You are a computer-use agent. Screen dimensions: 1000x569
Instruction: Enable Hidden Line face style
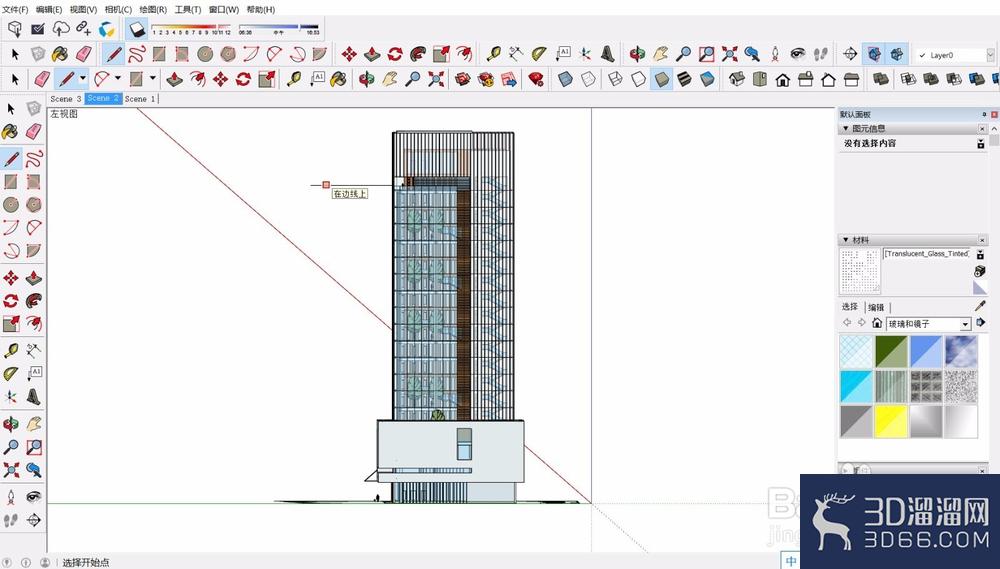pyautogui.click(x=638, y=79)
